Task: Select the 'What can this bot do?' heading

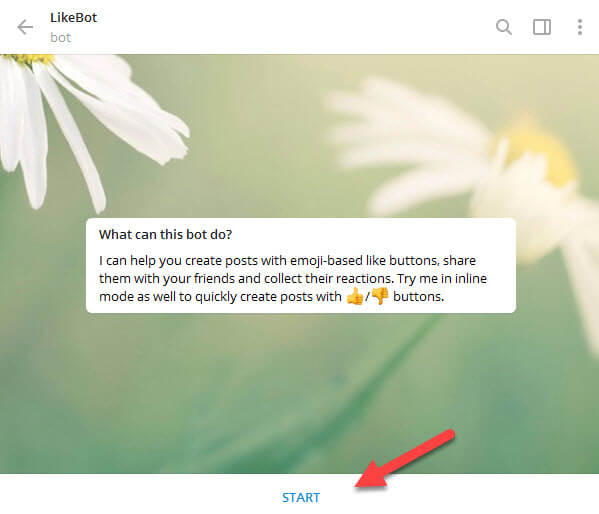Action: point(165,234)
